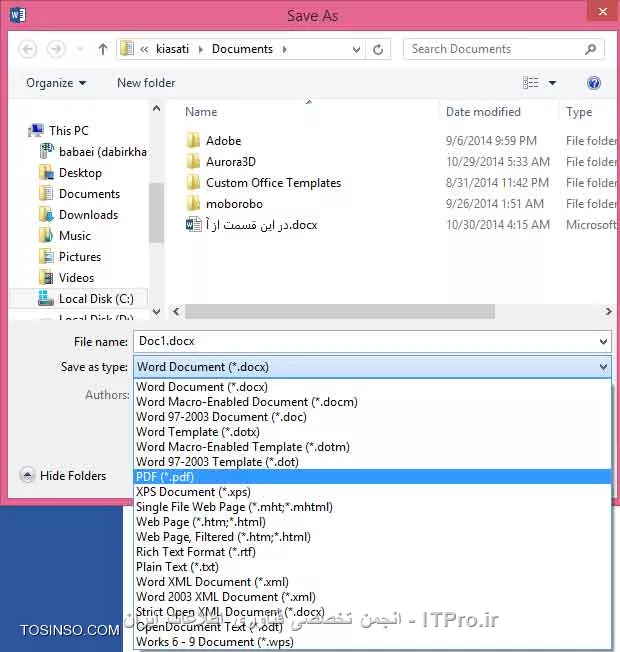Click kiasati in address path
This screenshot has height=652, width=620.
coord(172,49)
